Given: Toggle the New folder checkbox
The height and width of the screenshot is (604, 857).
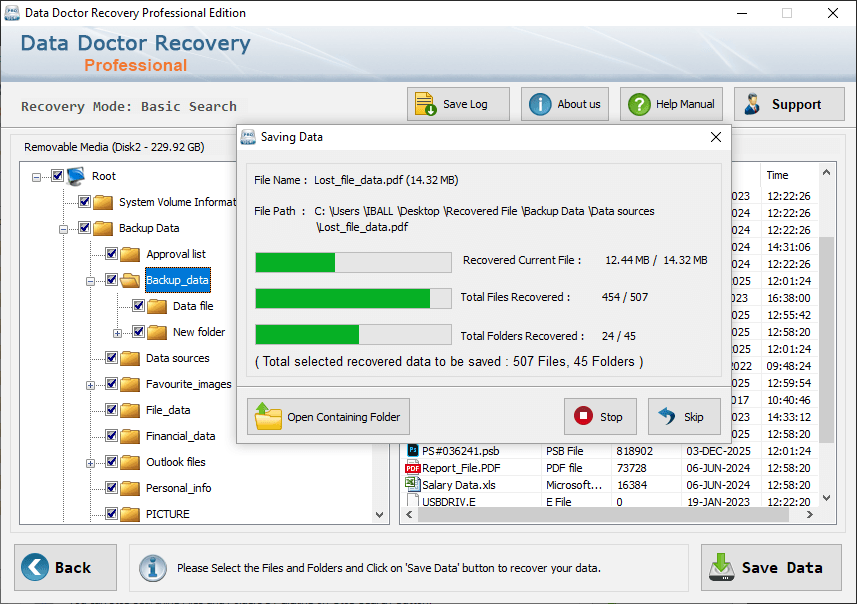Looking at the screenshot, I should click(138, 332).
